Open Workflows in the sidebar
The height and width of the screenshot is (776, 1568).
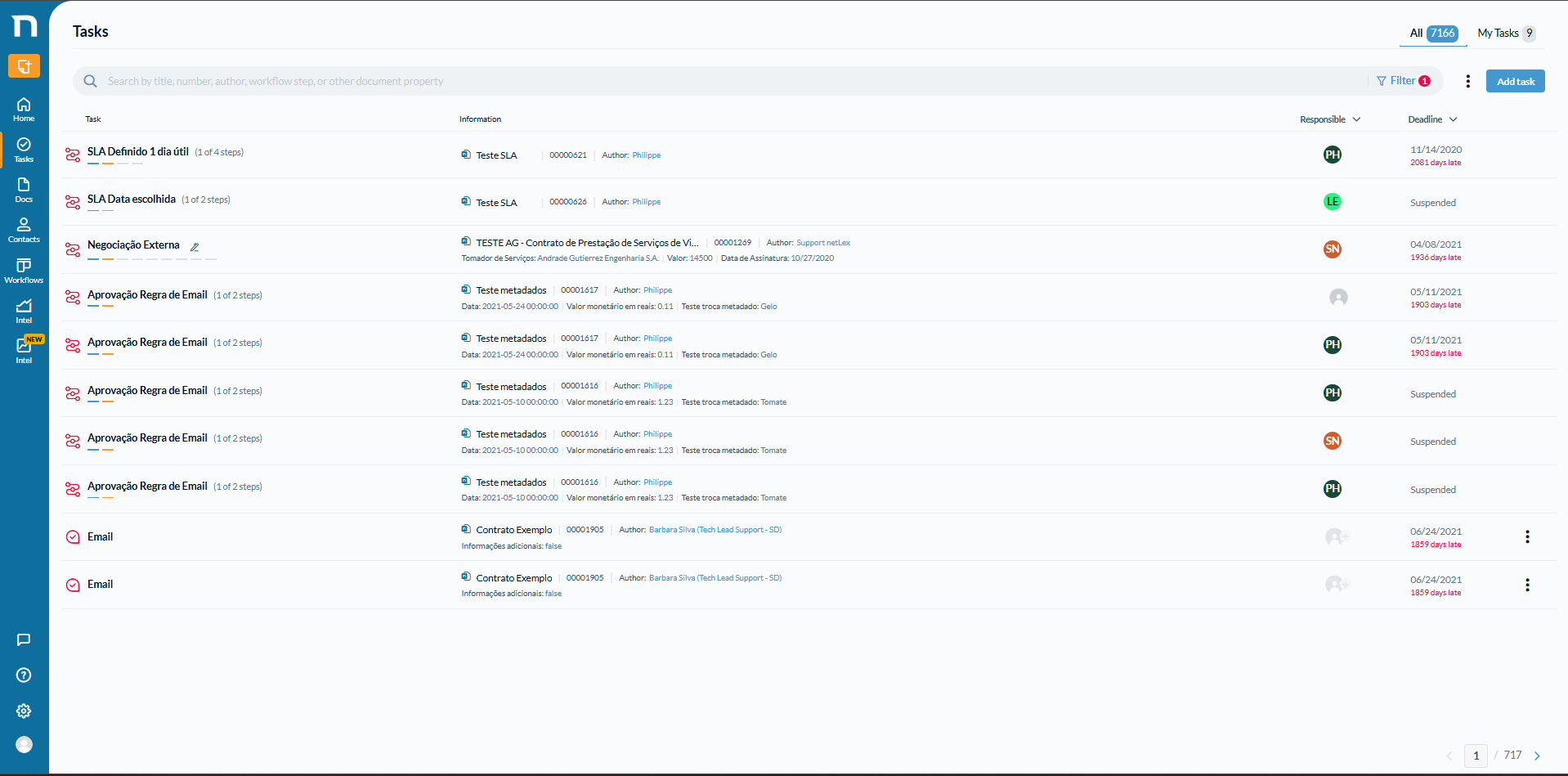[24, 271]
